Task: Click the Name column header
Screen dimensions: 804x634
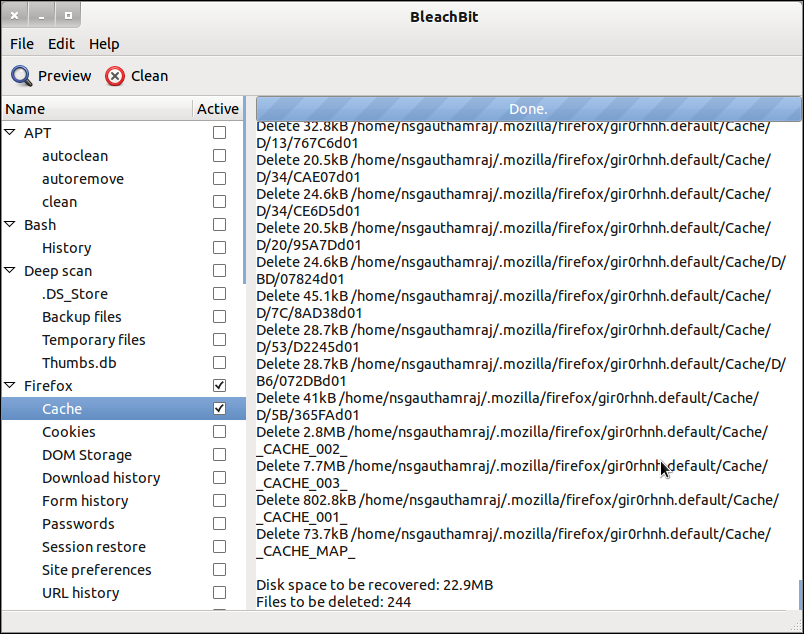Action: tap(97, 109)
